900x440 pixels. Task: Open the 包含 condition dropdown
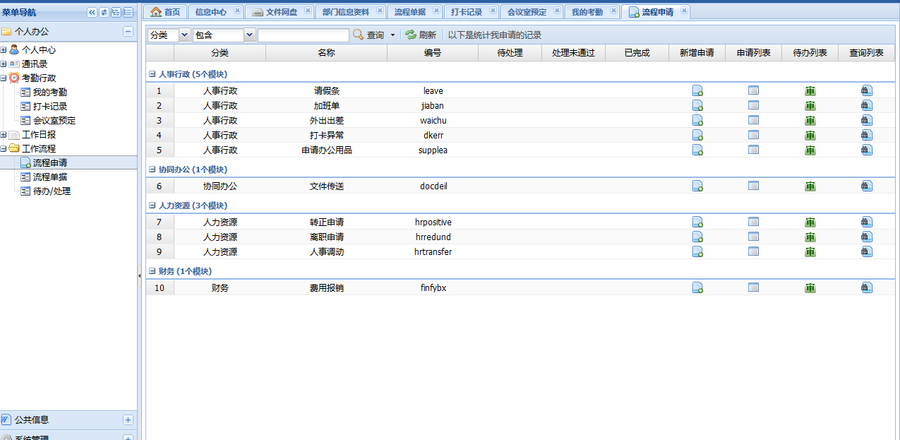(250, 35)
